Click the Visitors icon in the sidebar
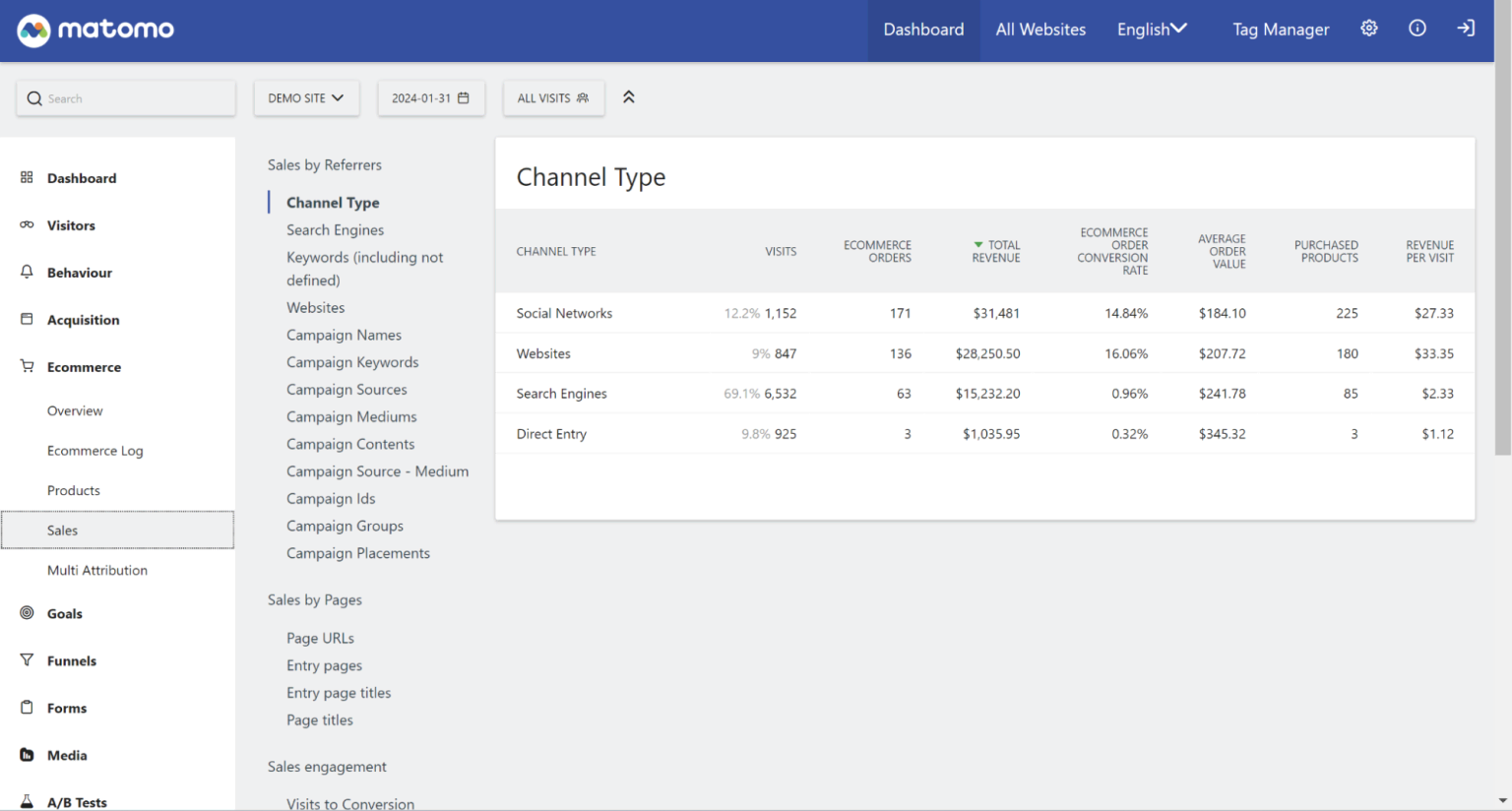Image resolution: width=1512 pixels, height=811 pixels. tap(25, 224)
